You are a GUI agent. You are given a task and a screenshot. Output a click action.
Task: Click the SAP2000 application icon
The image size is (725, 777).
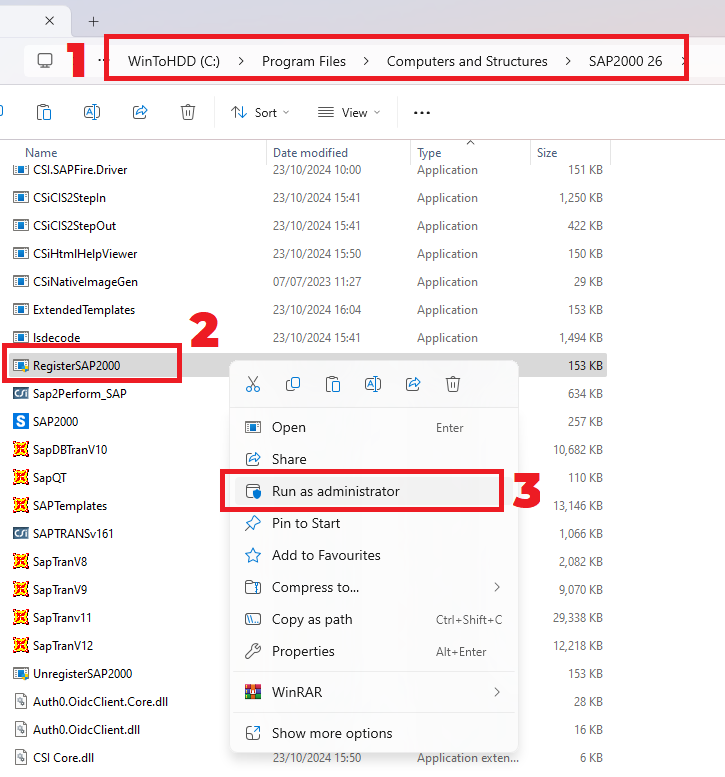coord(20,422)
